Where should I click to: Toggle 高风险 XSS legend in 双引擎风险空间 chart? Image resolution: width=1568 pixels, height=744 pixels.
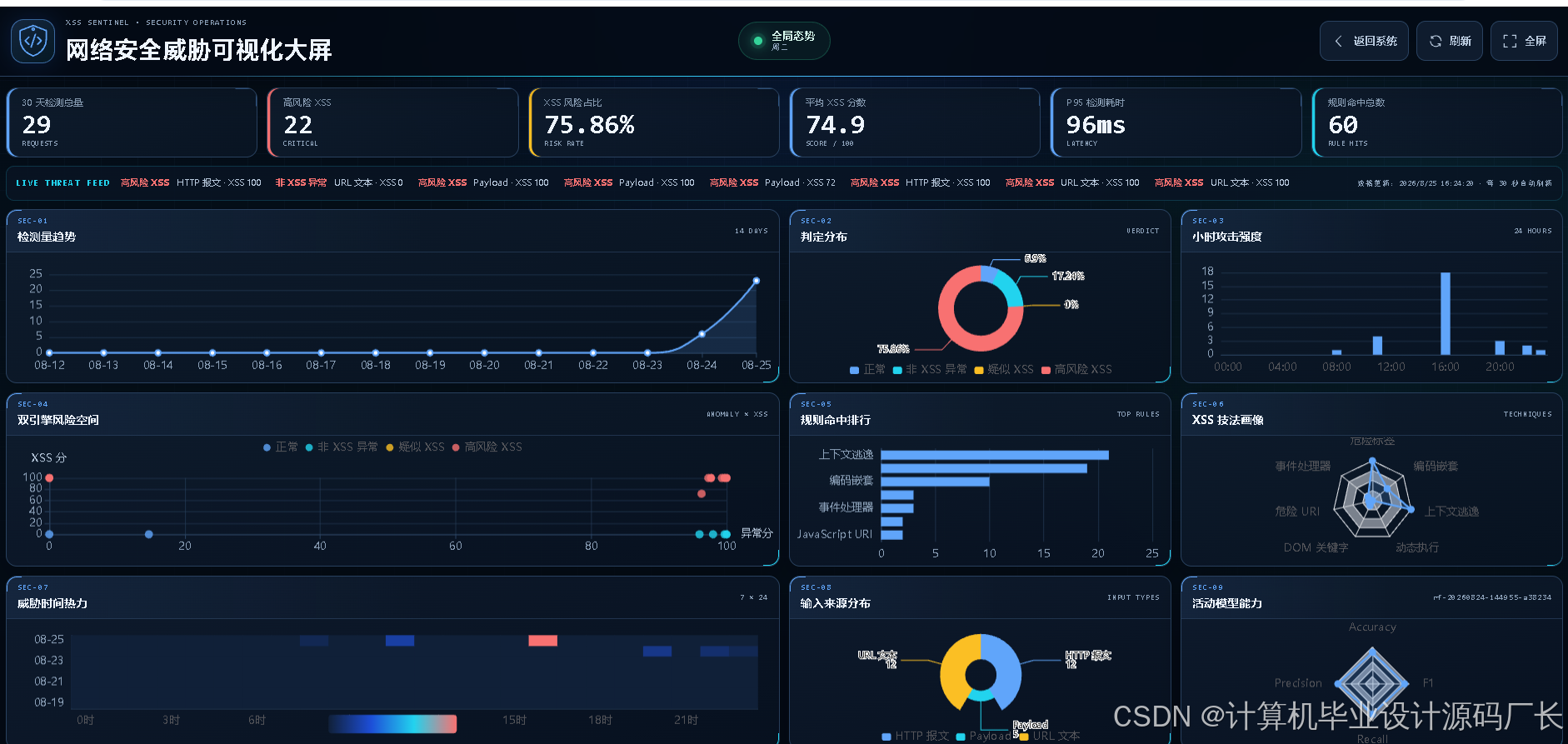click(487, 447)
